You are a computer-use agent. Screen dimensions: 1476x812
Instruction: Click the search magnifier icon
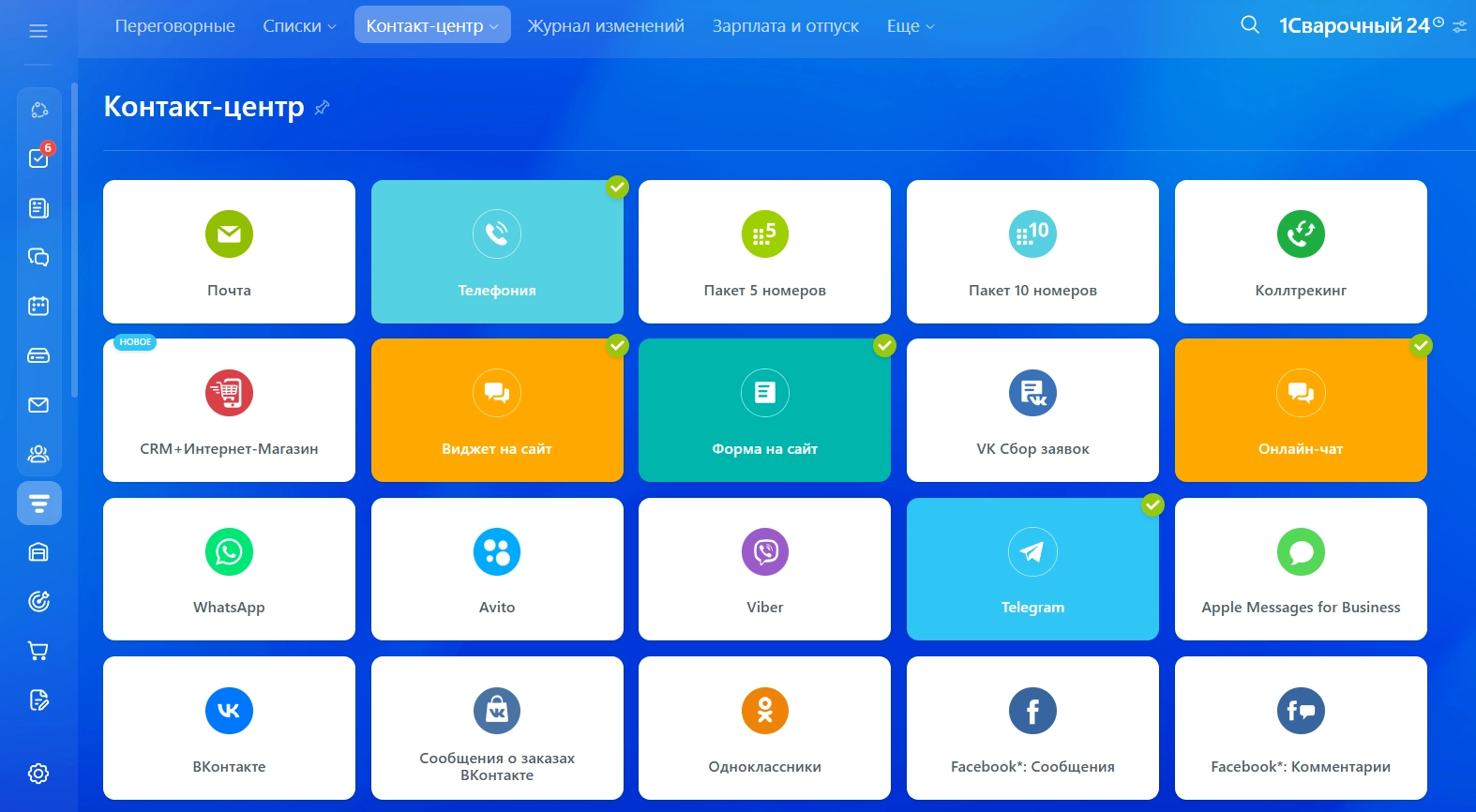click(1250, 25)
